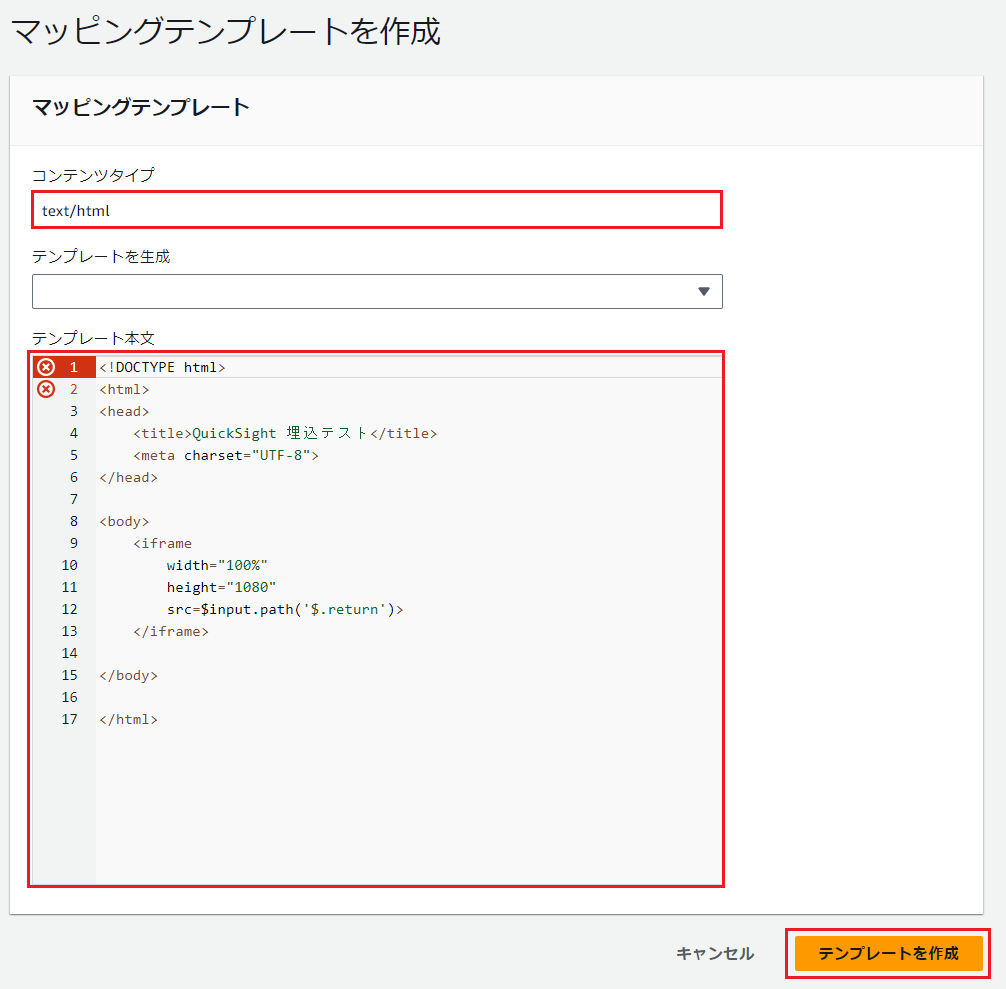Click the <html> opening tag line

pos(124,389)
